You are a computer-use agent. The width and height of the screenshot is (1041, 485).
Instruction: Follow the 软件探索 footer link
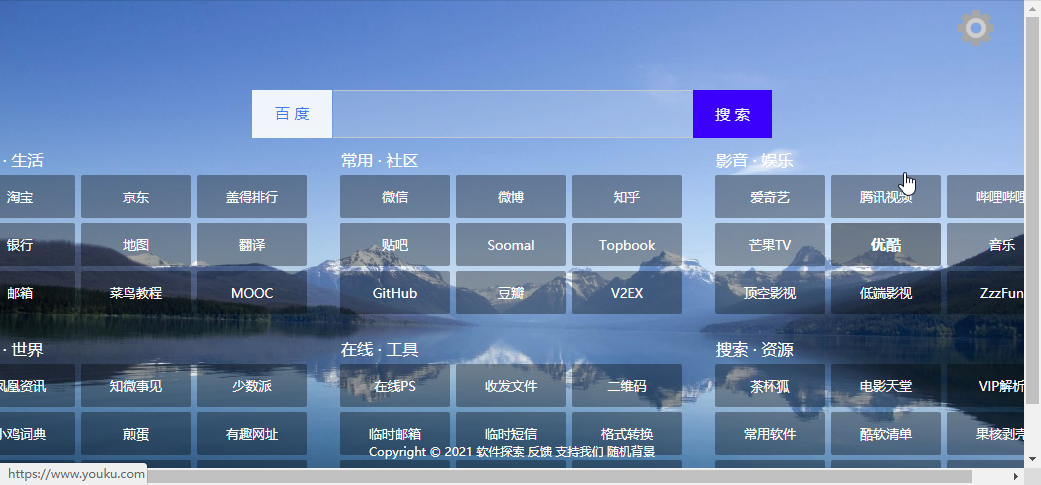point(500,452)
